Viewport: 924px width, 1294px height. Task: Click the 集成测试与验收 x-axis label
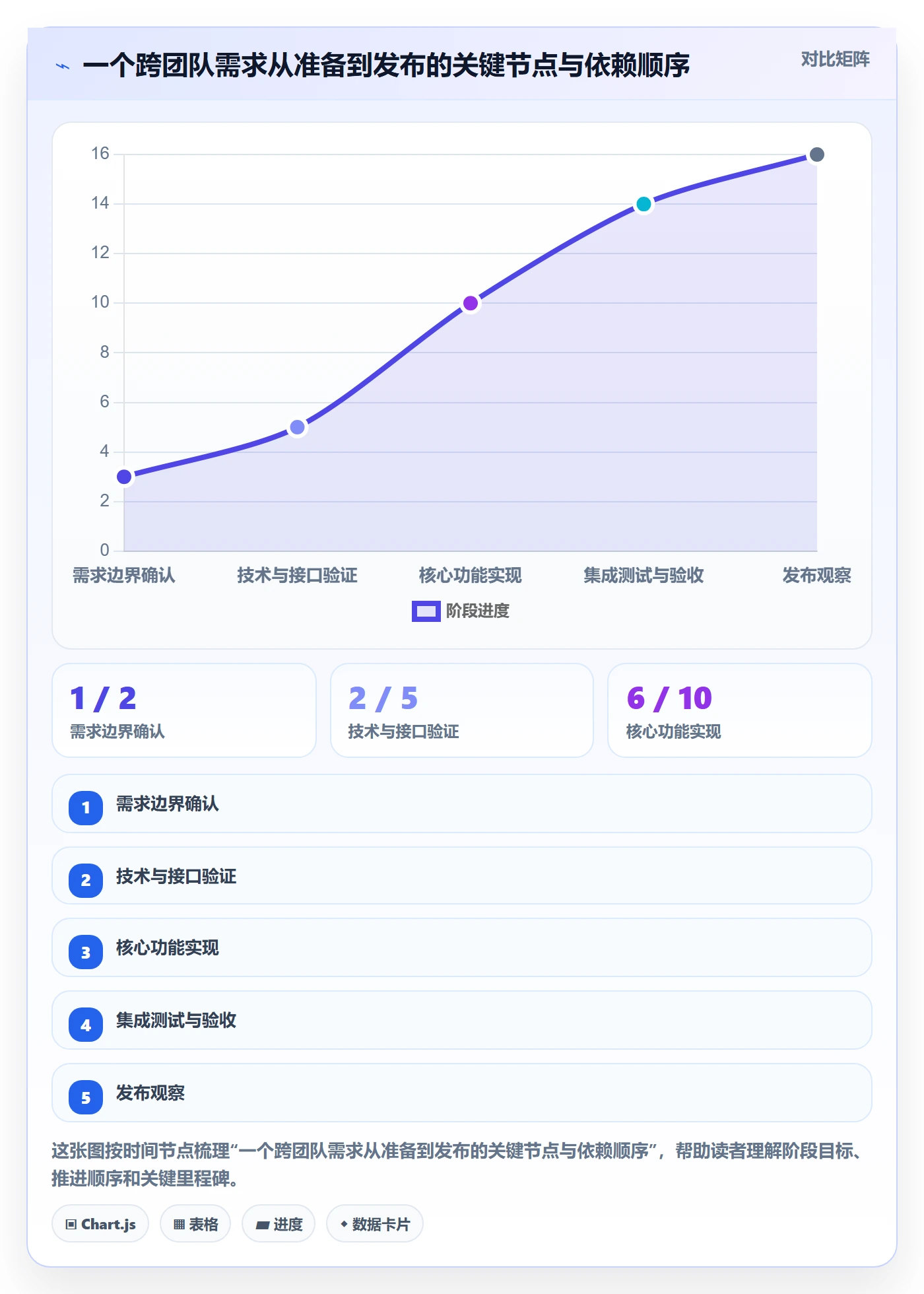point(643,576)
